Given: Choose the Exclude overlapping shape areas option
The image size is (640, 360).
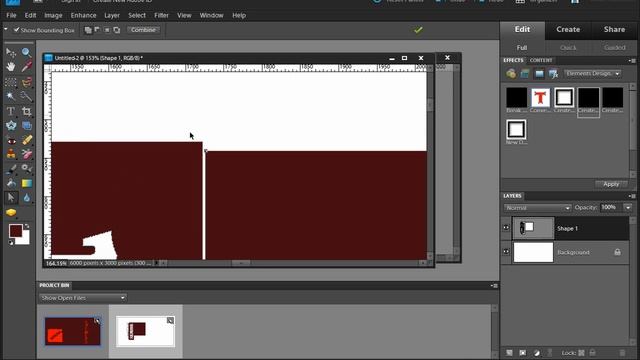Looking at the screenshot, I should click(117, 30).
